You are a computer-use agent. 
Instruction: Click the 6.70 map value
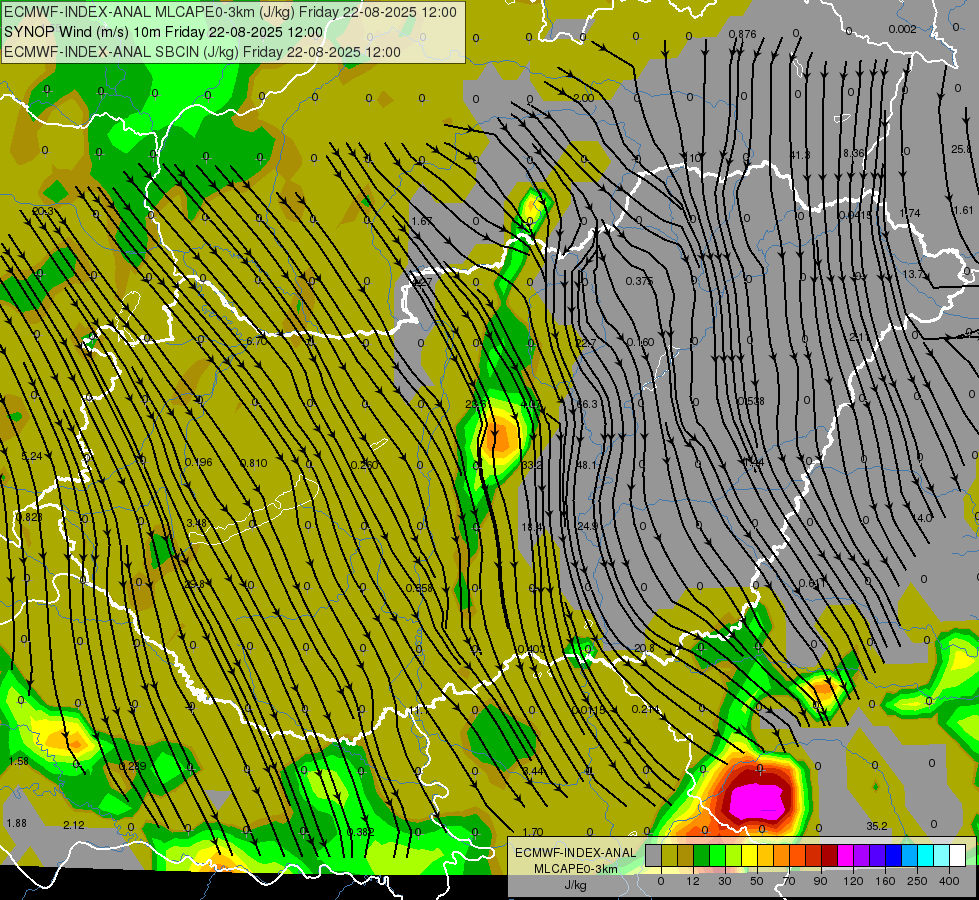coord(257,341)
